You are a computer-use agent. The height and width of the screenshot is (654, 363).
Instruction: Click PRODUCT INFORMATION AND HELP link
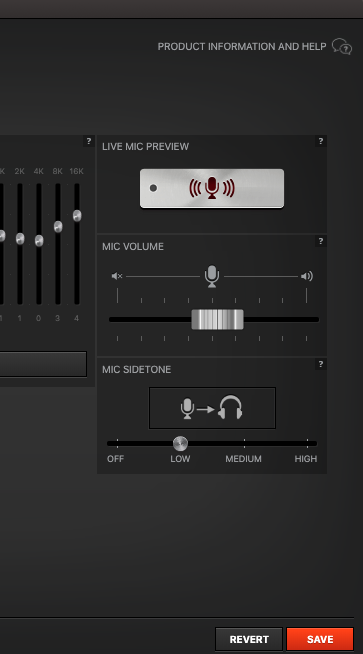click(x=242, y=46)
